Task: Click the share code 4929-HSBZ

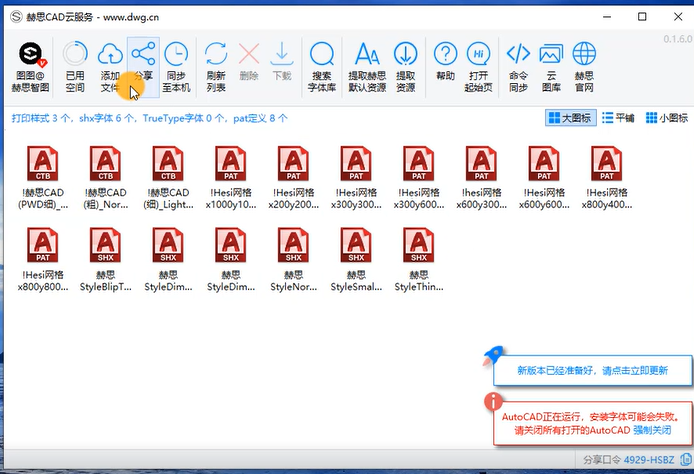Action: tap(649, 460)
